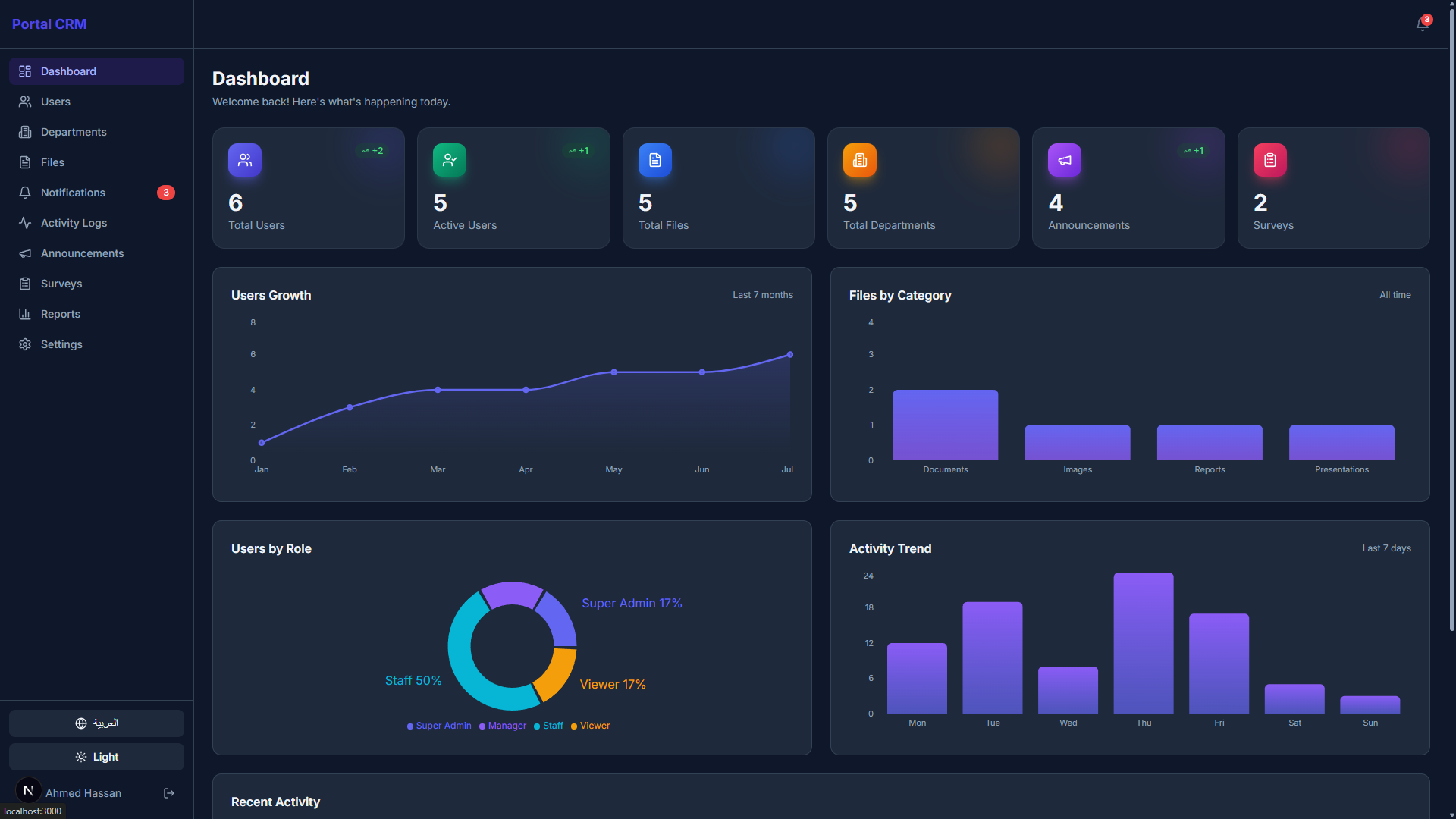Open the notification bell in the header
The width and height of the screenshot is (1456, 819).
[1422, 24]
